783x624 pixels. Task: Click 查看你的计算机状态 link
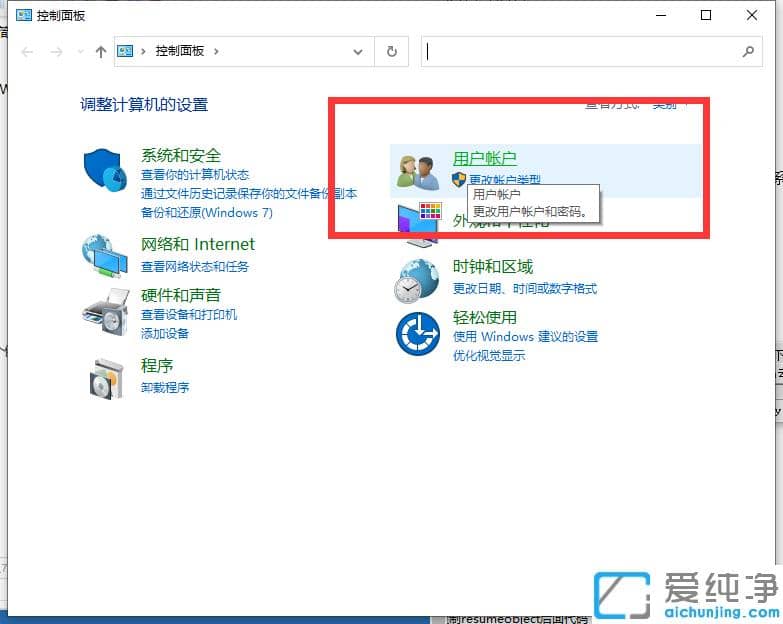tap(195, 175)
